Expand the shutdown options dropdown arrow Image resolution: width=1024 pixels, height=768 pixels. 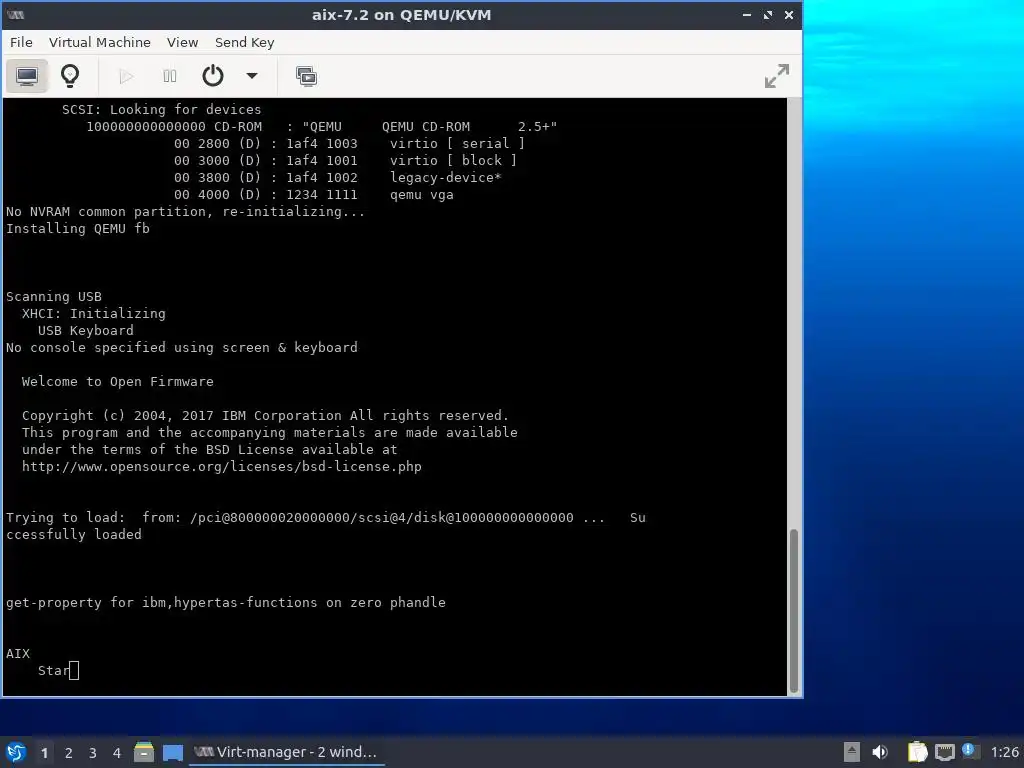tap(251, 76)
